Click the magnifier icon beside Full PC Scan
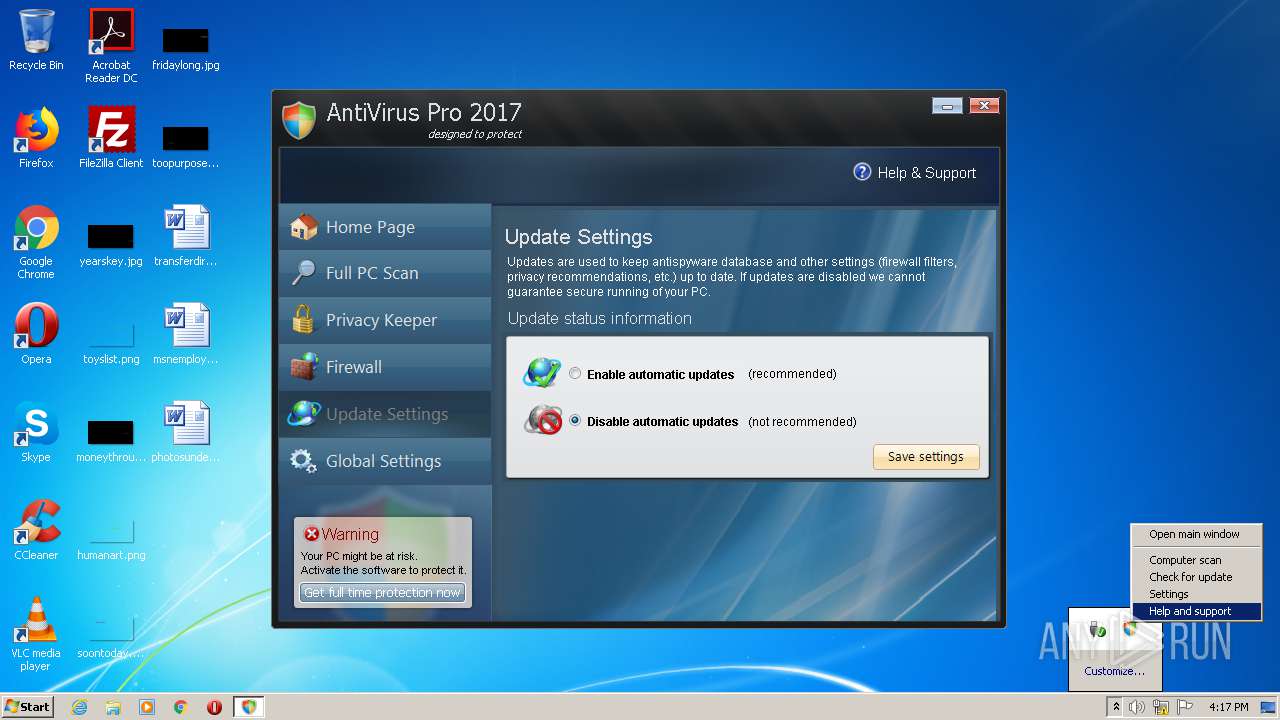 point(303,273)
